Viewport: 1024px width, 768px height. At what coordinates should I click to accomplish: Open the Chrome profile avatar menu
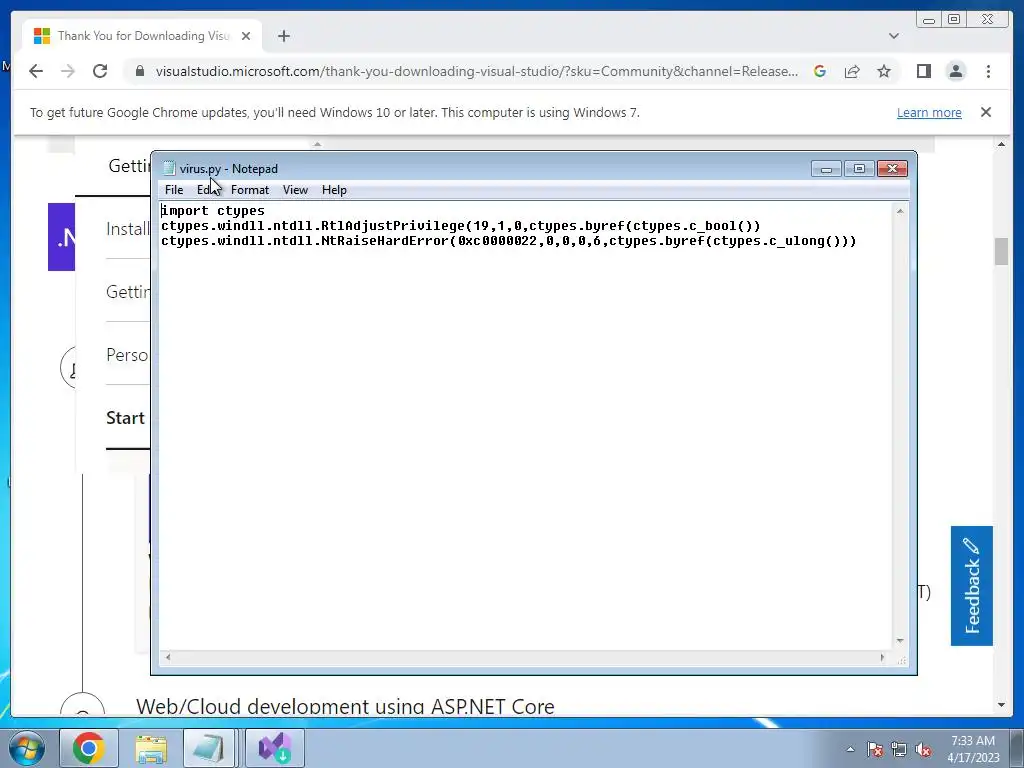tap(955, 71)
